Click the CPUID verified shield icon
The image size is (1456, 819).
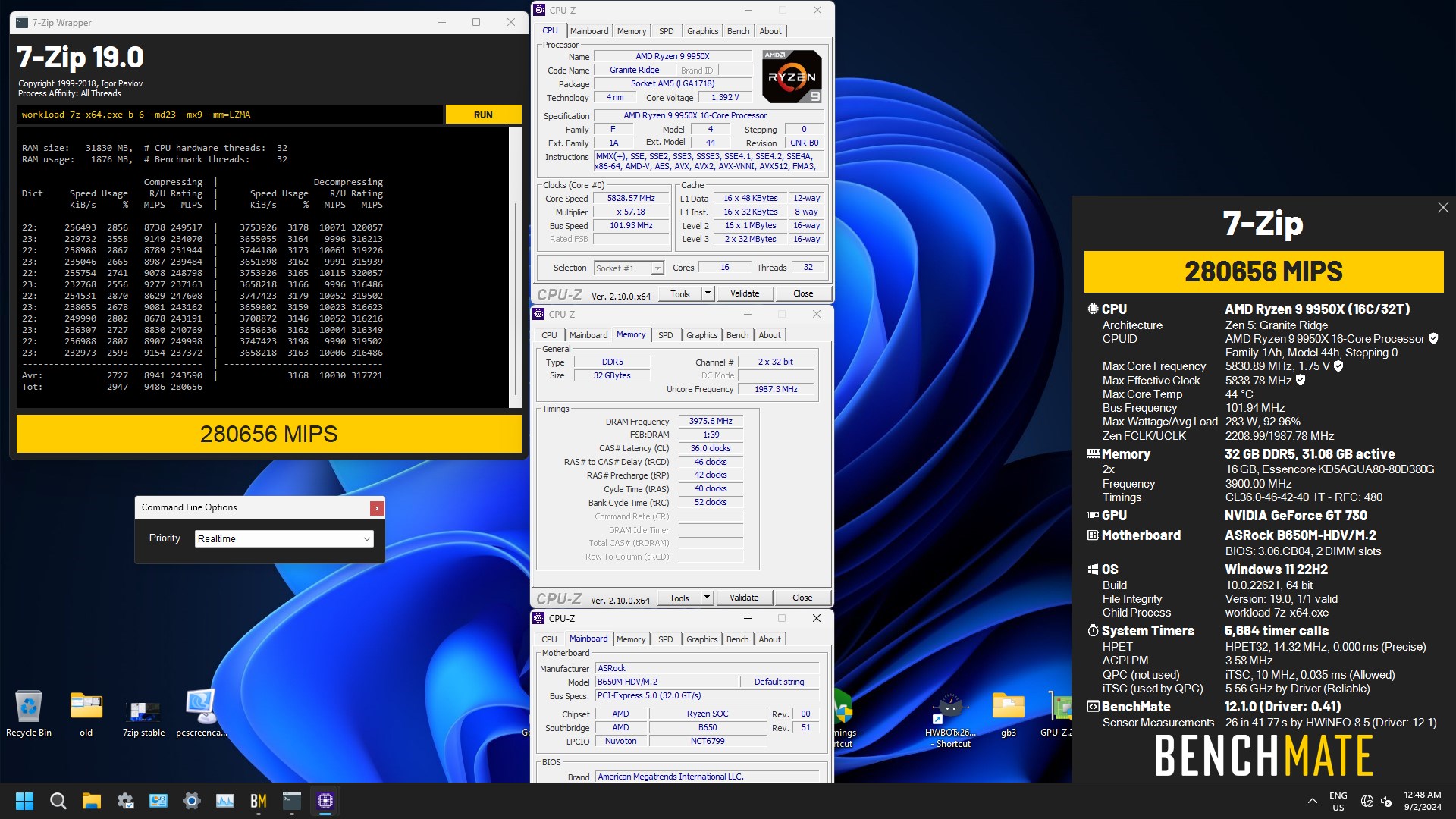[1433, 339]
